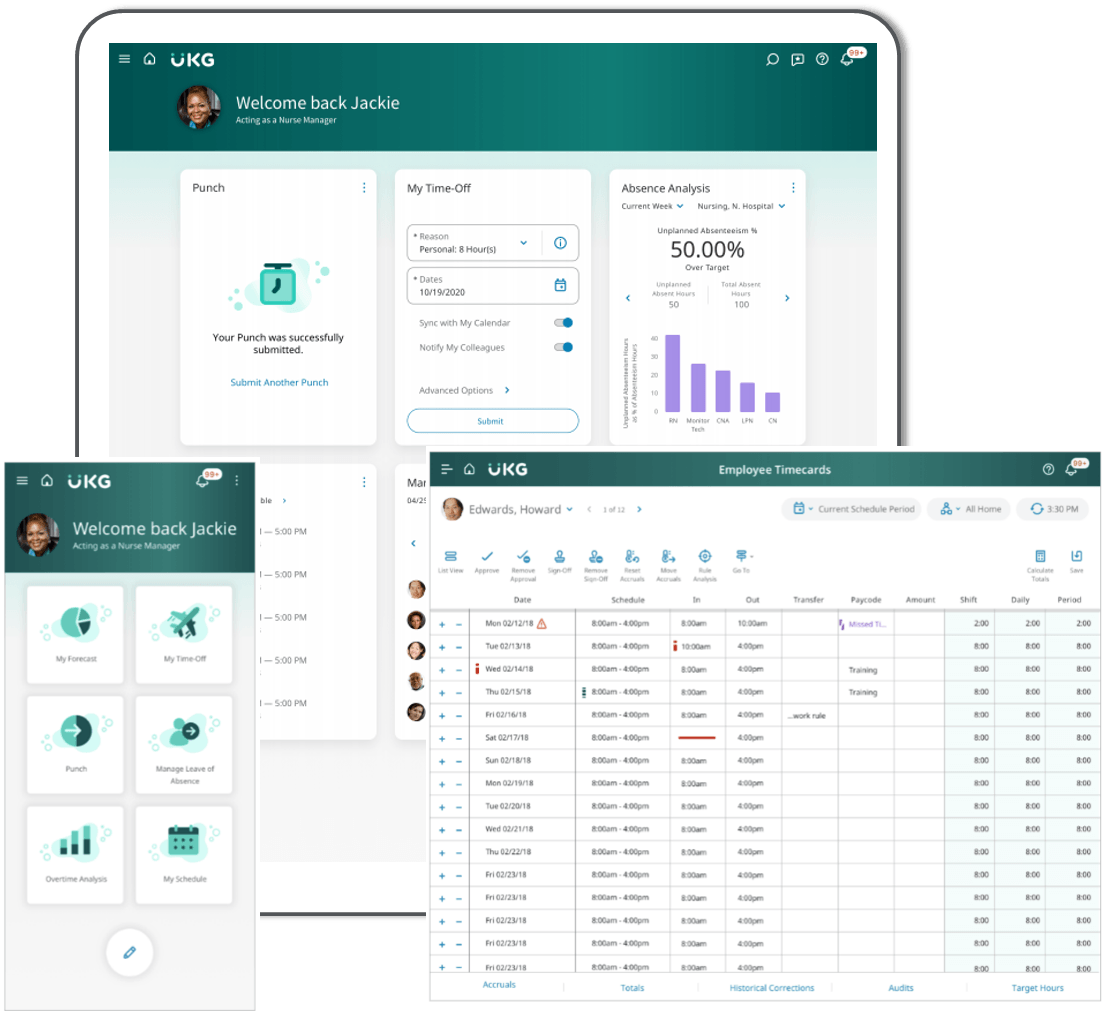Viewport: 1108px width, 1015px height.
Task: Open notification bell in Employee Timecards header
Action: [x=1071, y=469]
